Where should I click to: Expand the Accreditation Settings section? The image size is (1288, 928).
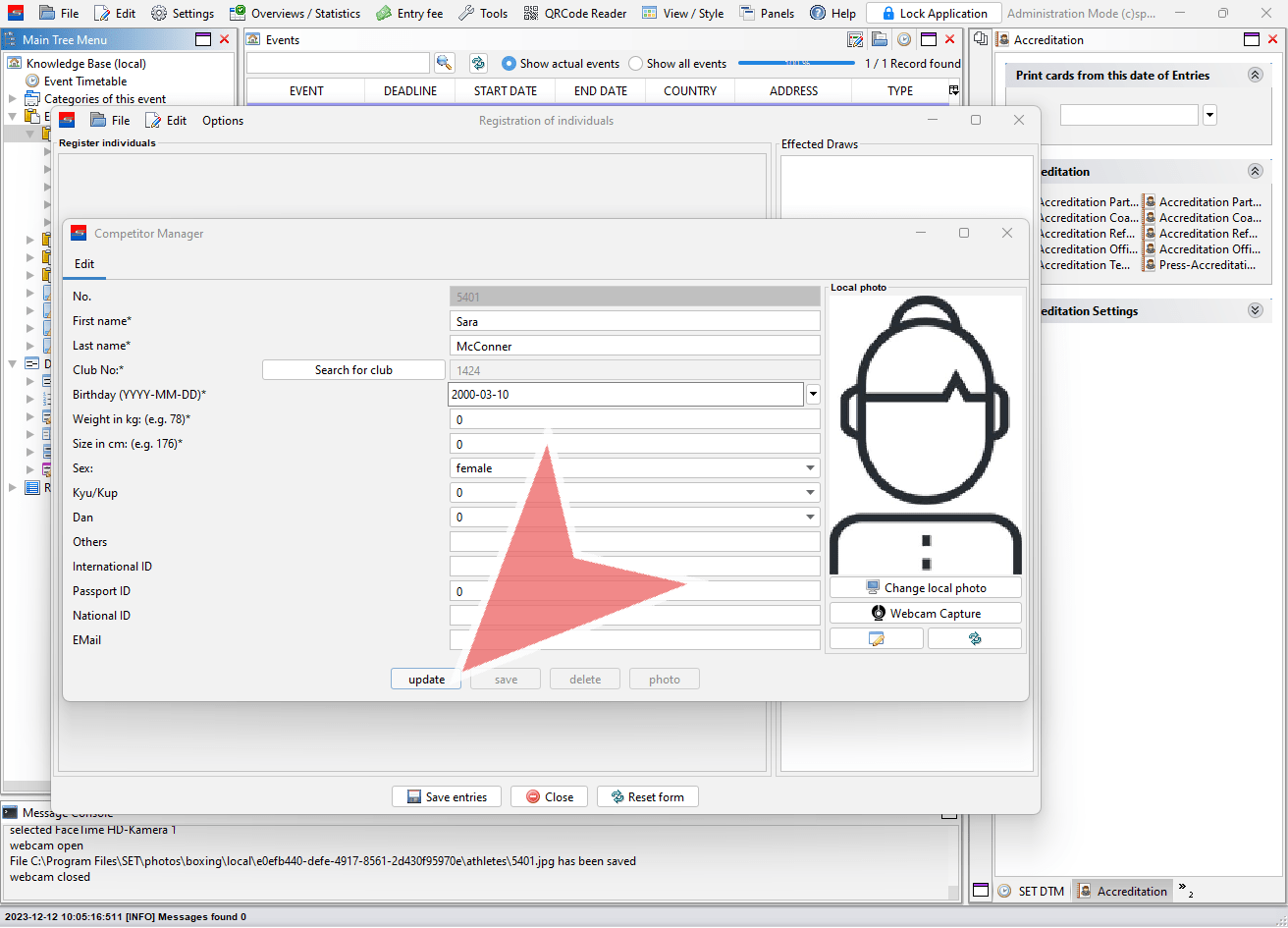pyautogui.click(x=1255, y=310)
